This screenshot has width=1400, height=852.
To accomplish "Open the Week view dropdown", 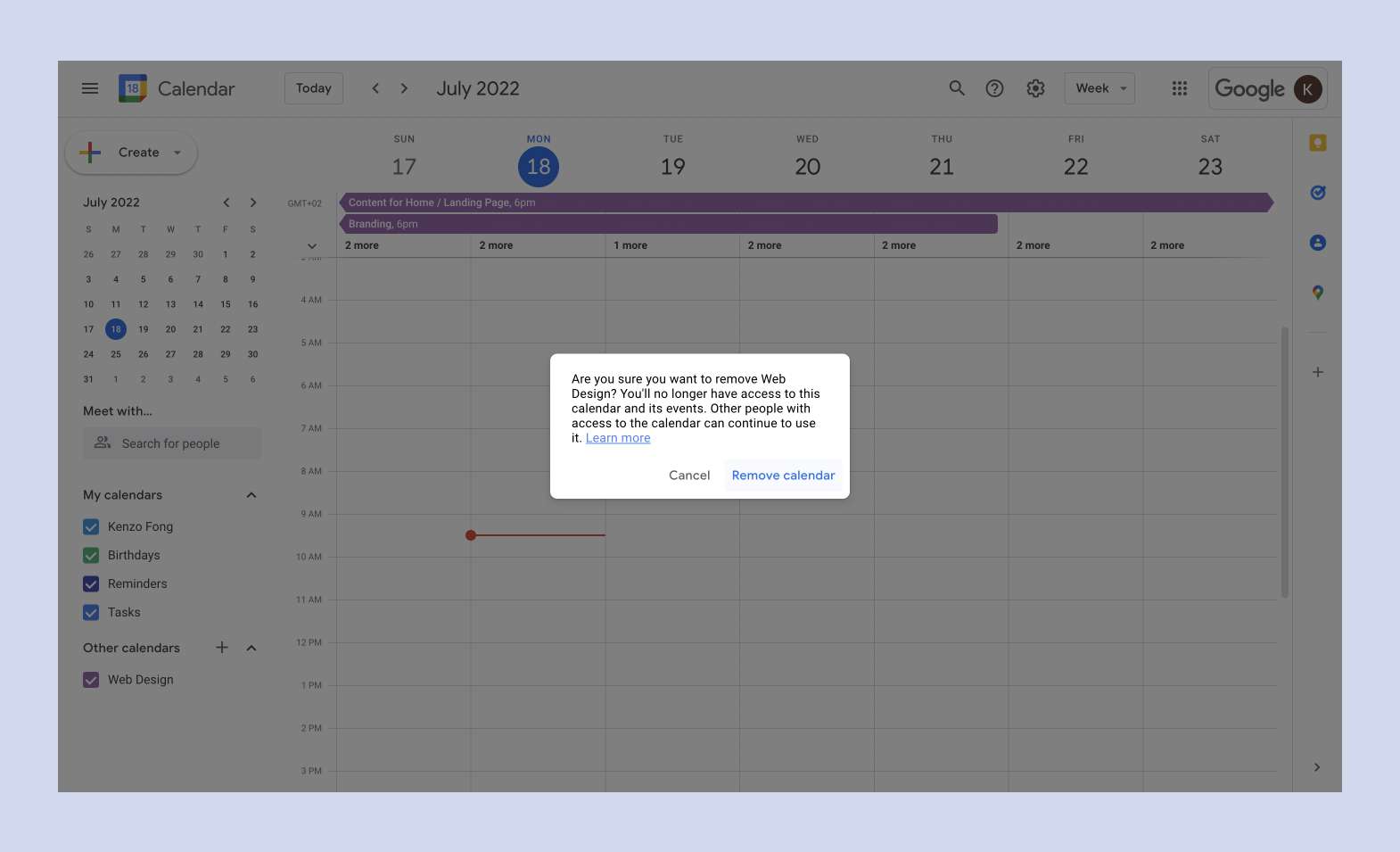I will click(x=1099, y=88).
